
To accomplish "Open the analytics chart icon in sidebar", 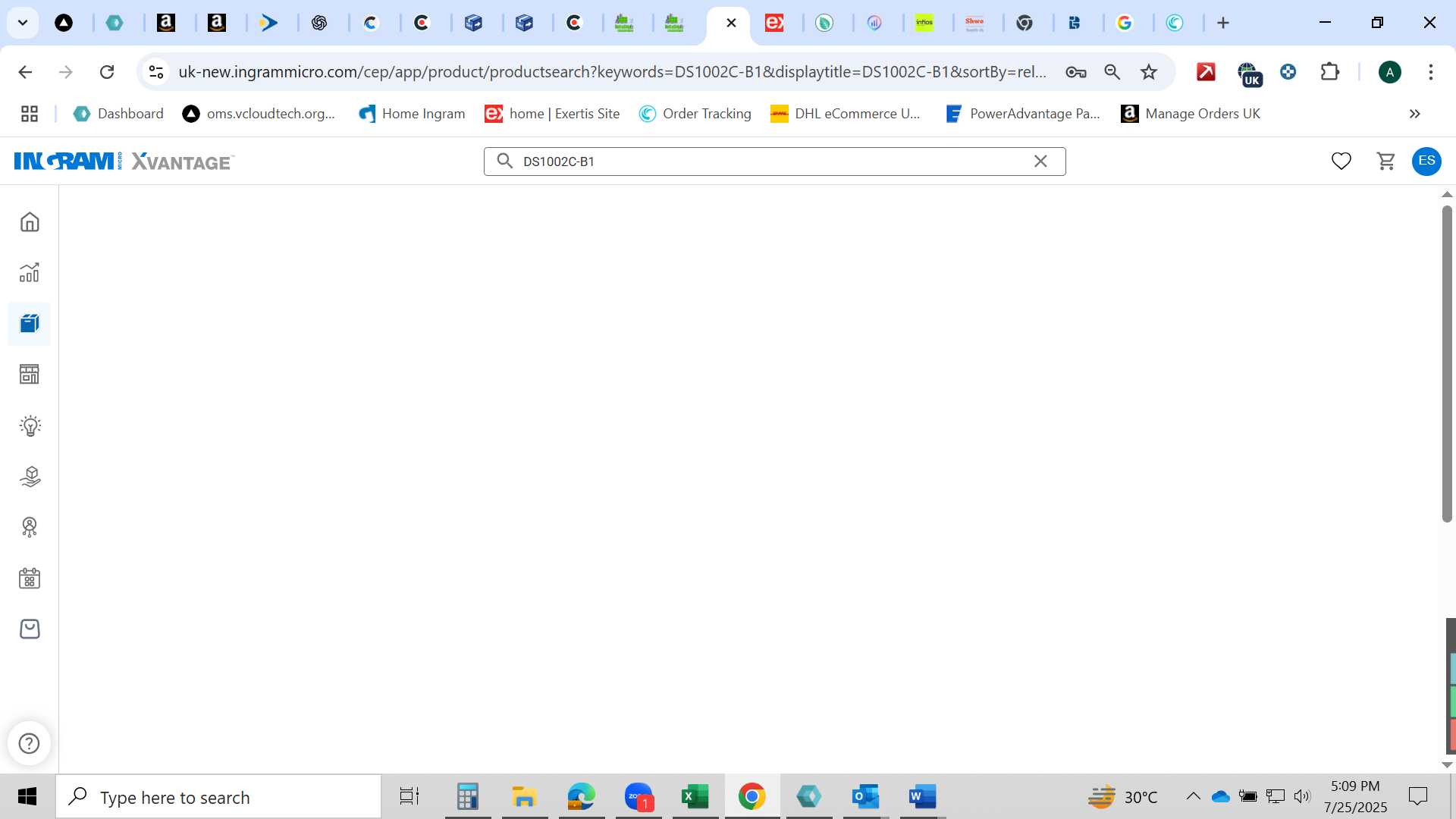I will click(30, 272).
